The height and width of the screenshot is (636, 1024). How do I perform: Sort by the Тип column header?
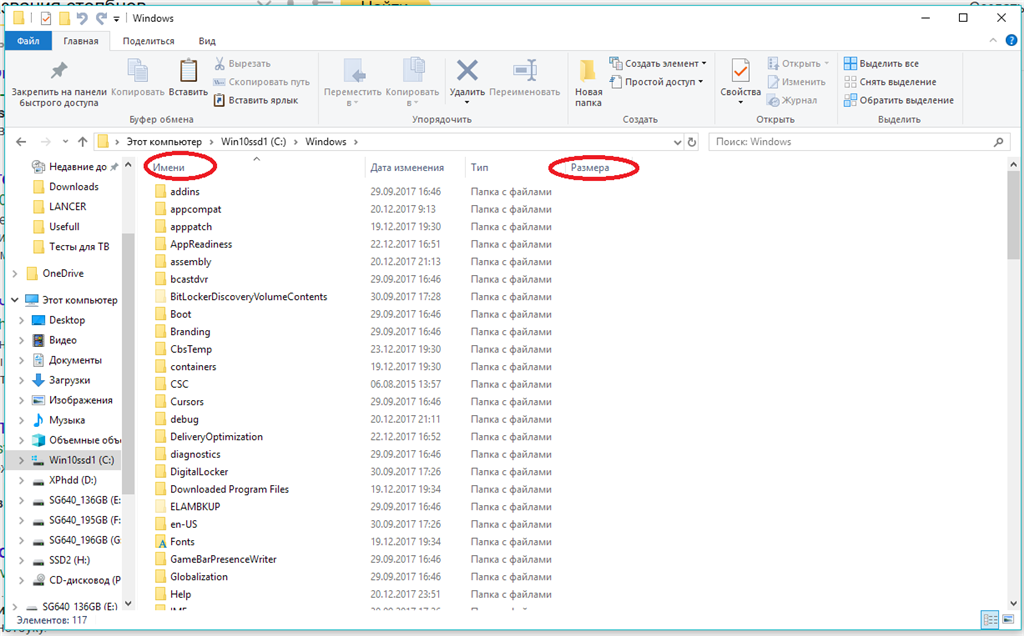click(x=479, y=168)
